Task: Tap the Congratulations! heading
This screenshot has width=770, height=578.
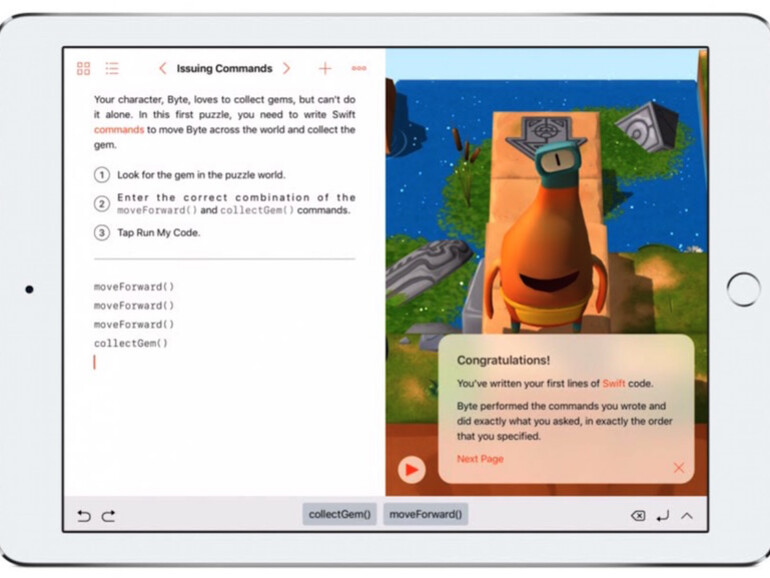Action: click(x=503, y=360)
